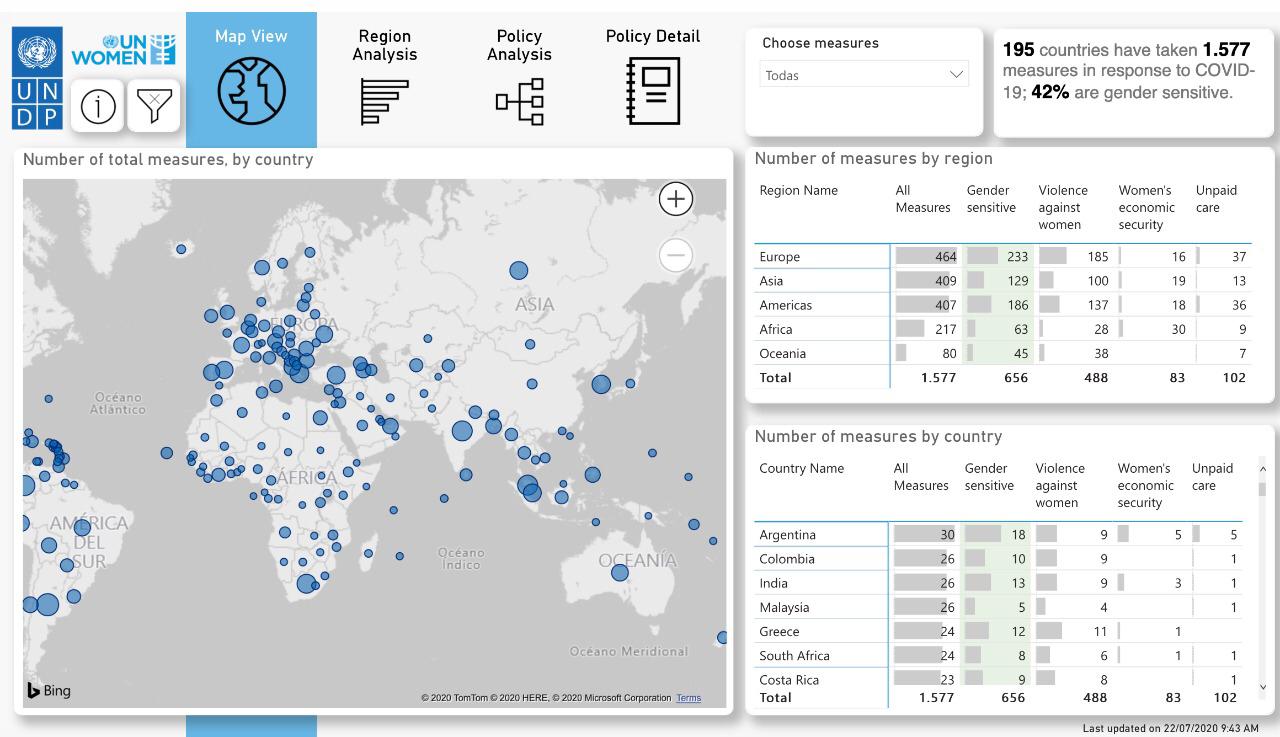Expand the Choose measures dropdown
The image size is (1280, 737).
[864, 74]
